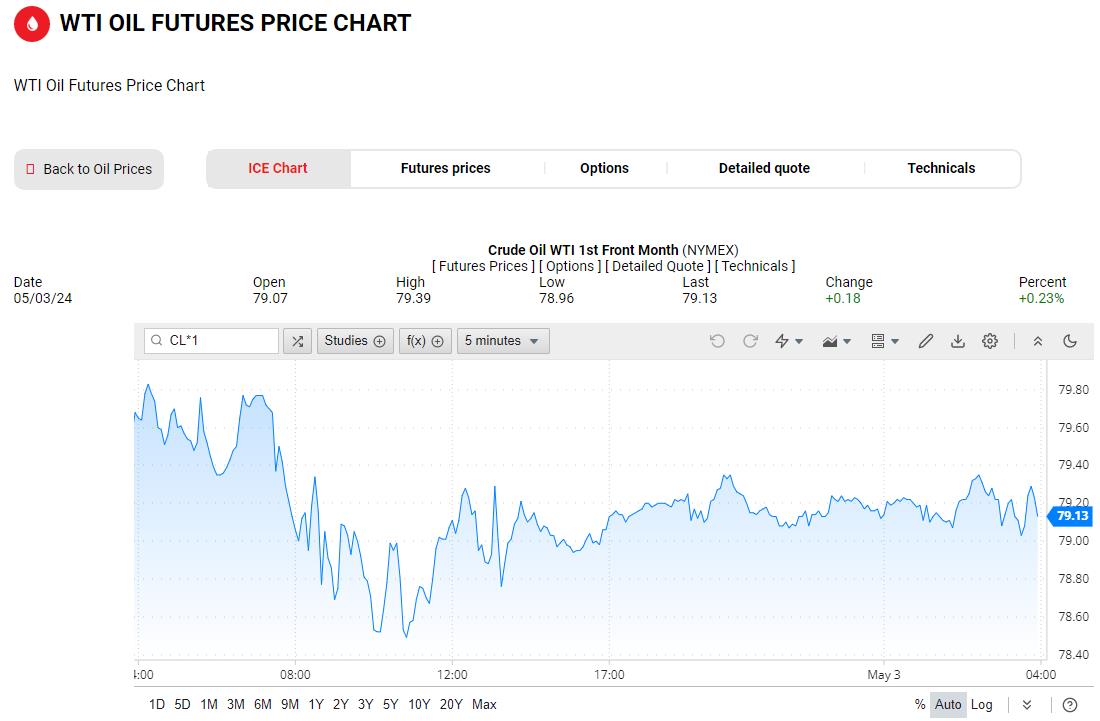Set chart range to 1D
The width and height of the screenshot is (1100, 721).
[x=156, y=704]
